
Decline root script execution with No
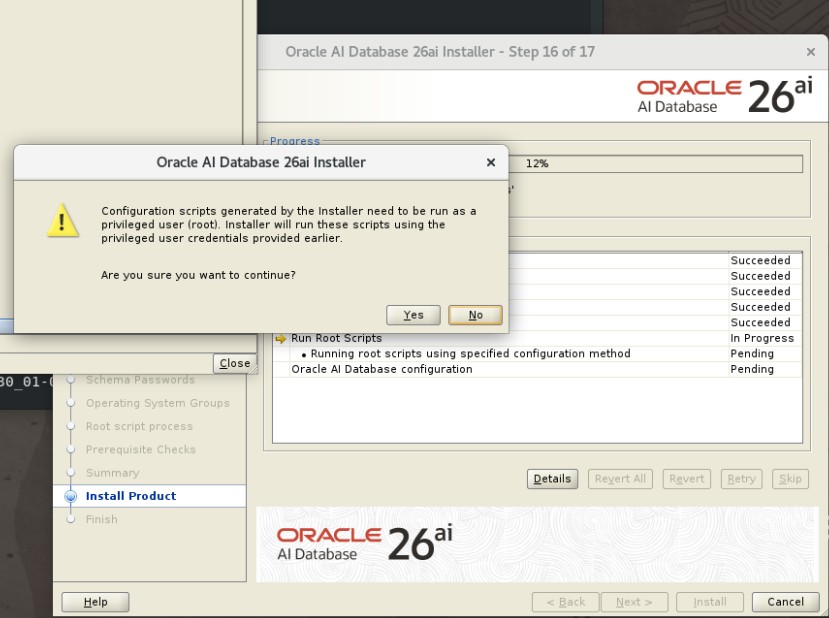point(475,315)
